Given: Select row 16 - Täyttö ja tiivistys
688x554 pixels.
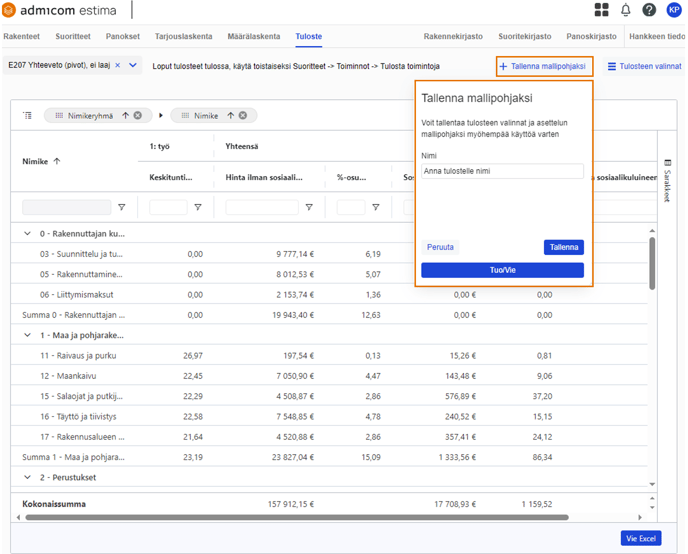Looking at the screenshot, I should click(x=329, y=416).
